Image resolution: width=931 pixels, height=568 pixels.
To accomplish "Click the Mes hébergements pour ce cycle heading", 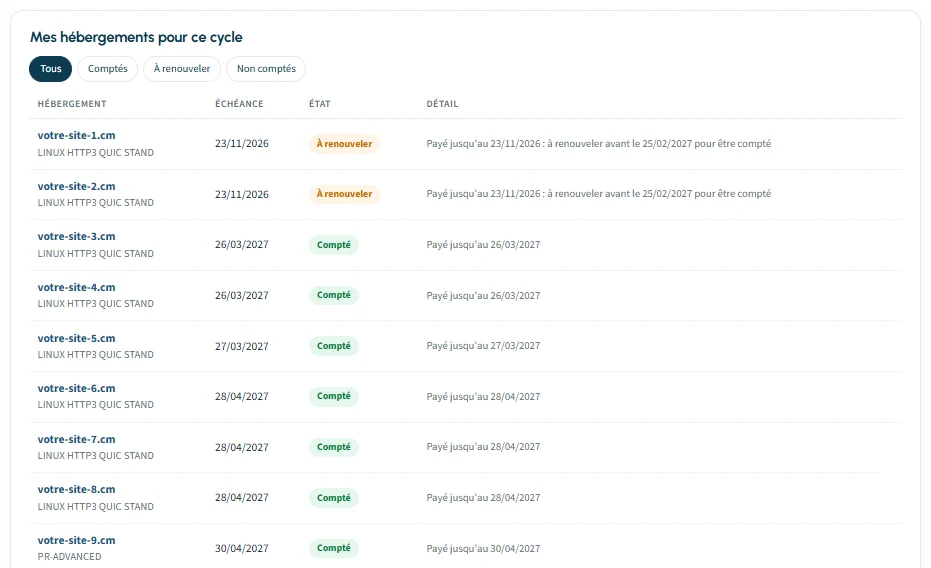I will (137, 37).
